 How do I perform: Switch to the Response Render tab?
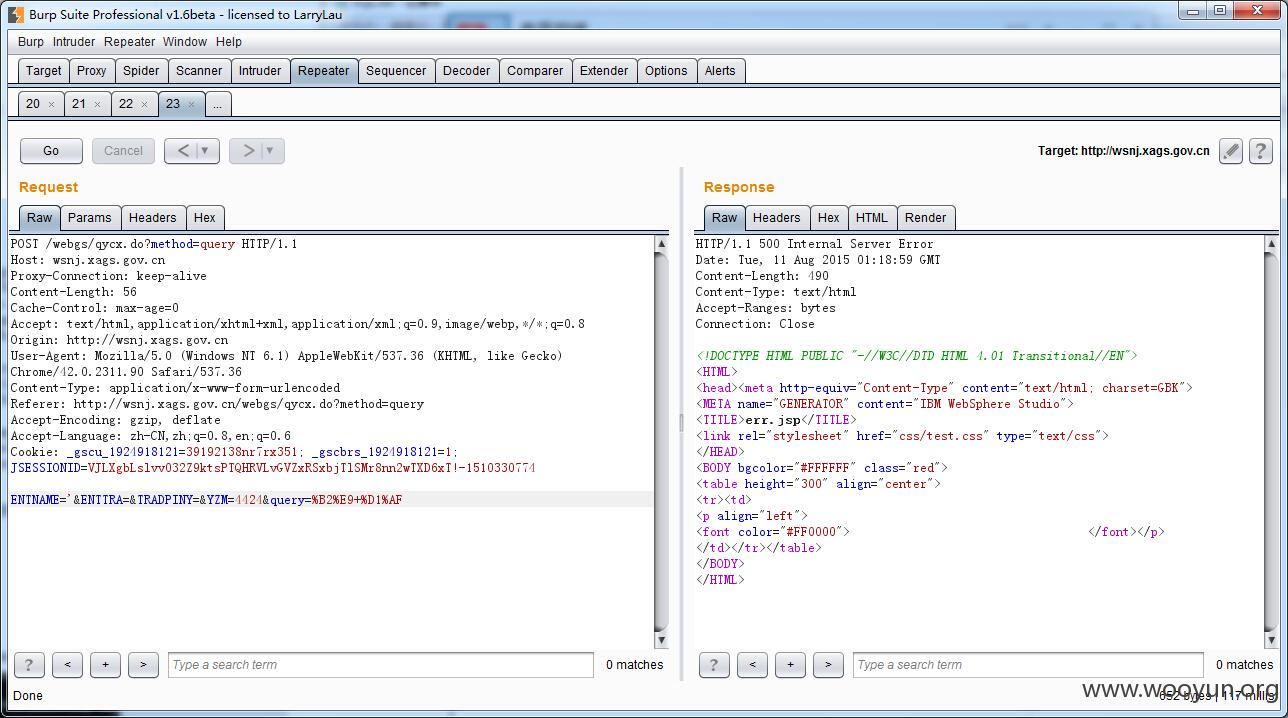(x=926, y=218)
